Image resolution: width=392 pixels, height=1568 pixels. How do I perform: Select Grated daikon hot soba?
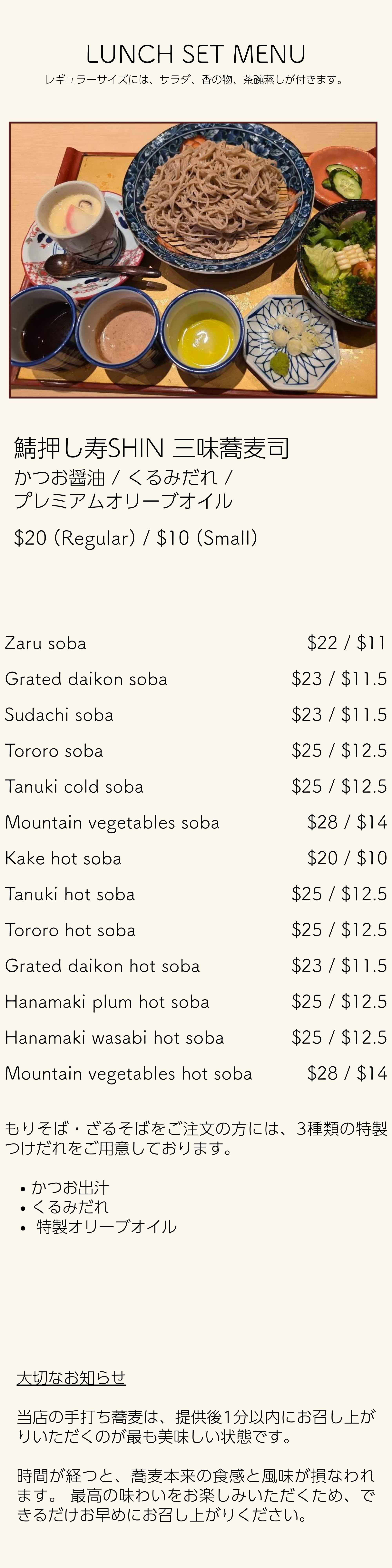point(196,966)
